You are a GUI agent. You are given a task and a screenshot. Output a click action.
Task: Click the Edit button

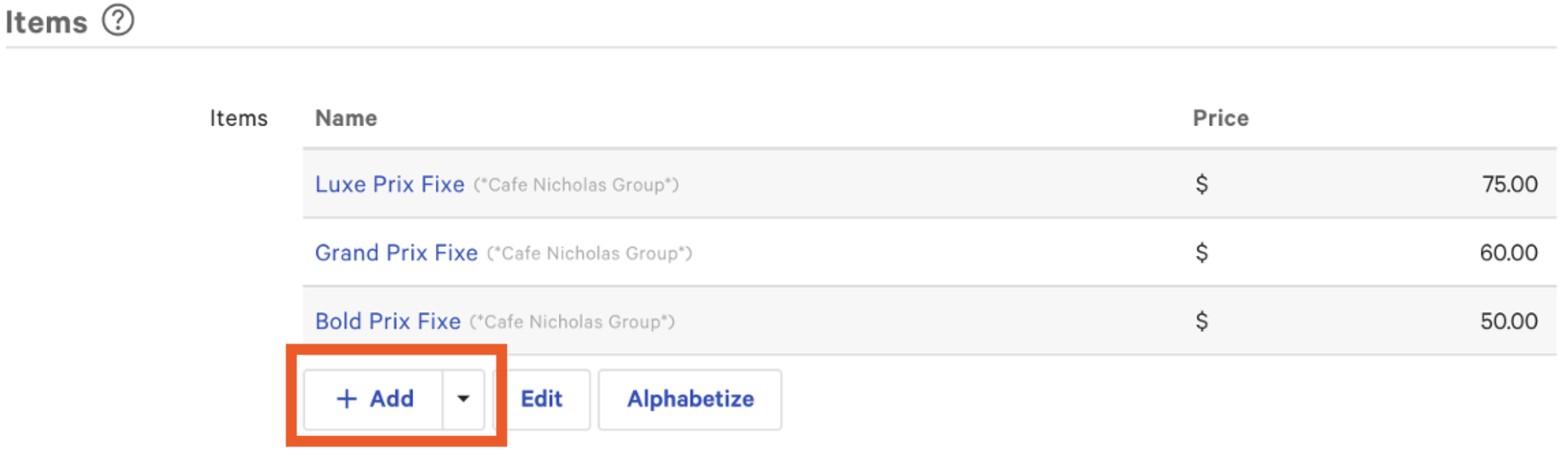(541, 399)
